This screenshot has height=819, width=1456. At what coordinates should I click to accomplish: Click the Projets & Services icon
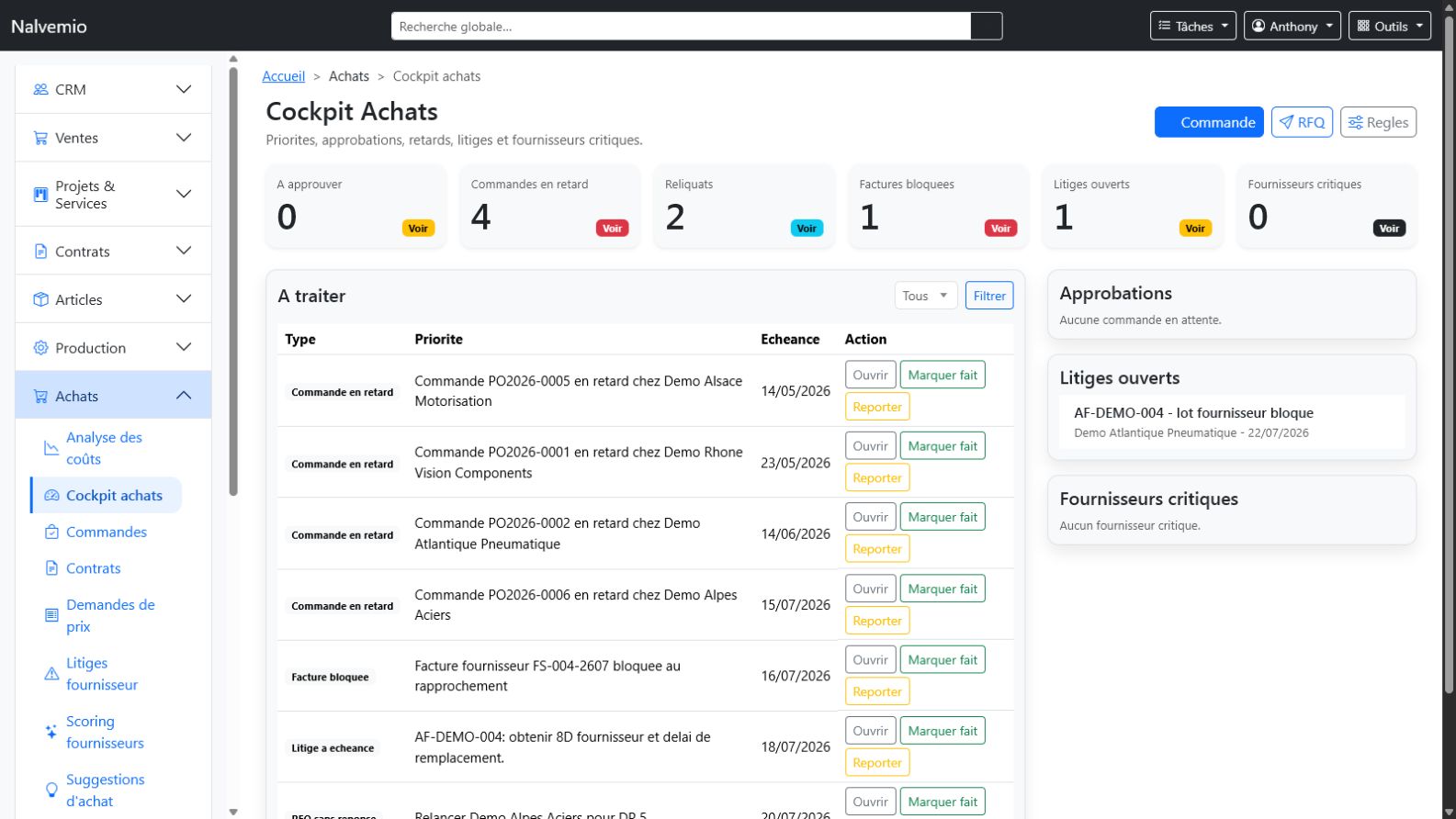[40, 195]
